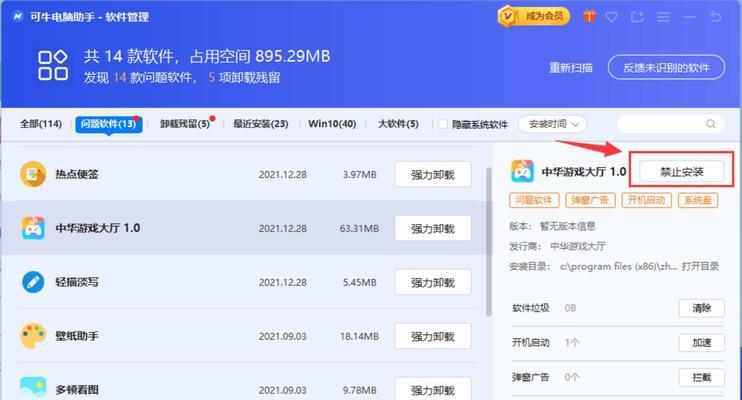Screen dimensions: 742x400
Task: Select the 热点便签 row name
Action: (x=77, y=174)
